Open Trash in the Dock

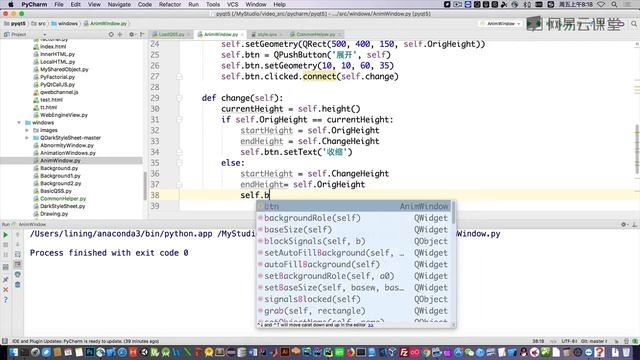627,352
